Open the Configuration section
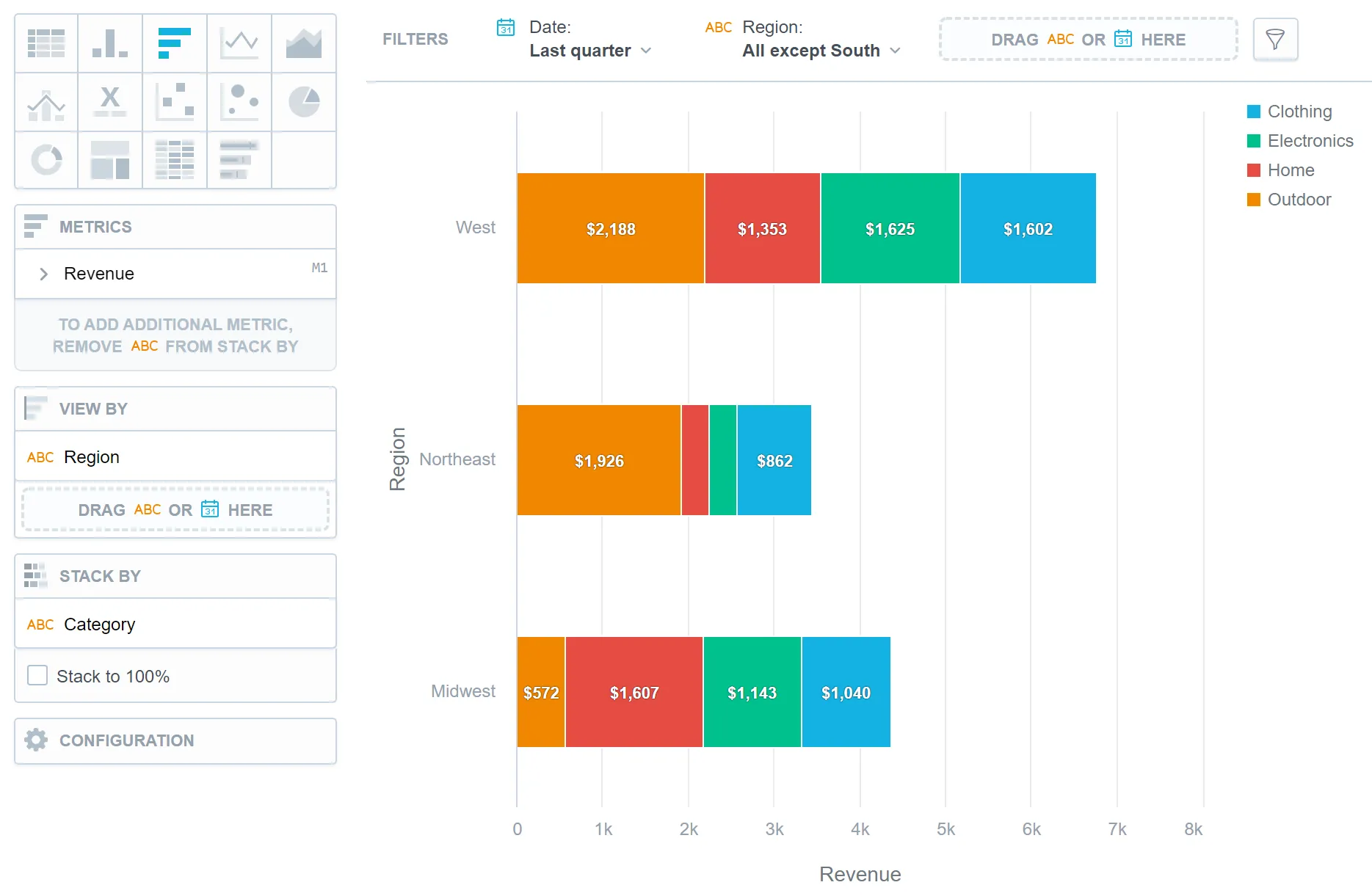1372x896 pixels. [x=126, y=740]
